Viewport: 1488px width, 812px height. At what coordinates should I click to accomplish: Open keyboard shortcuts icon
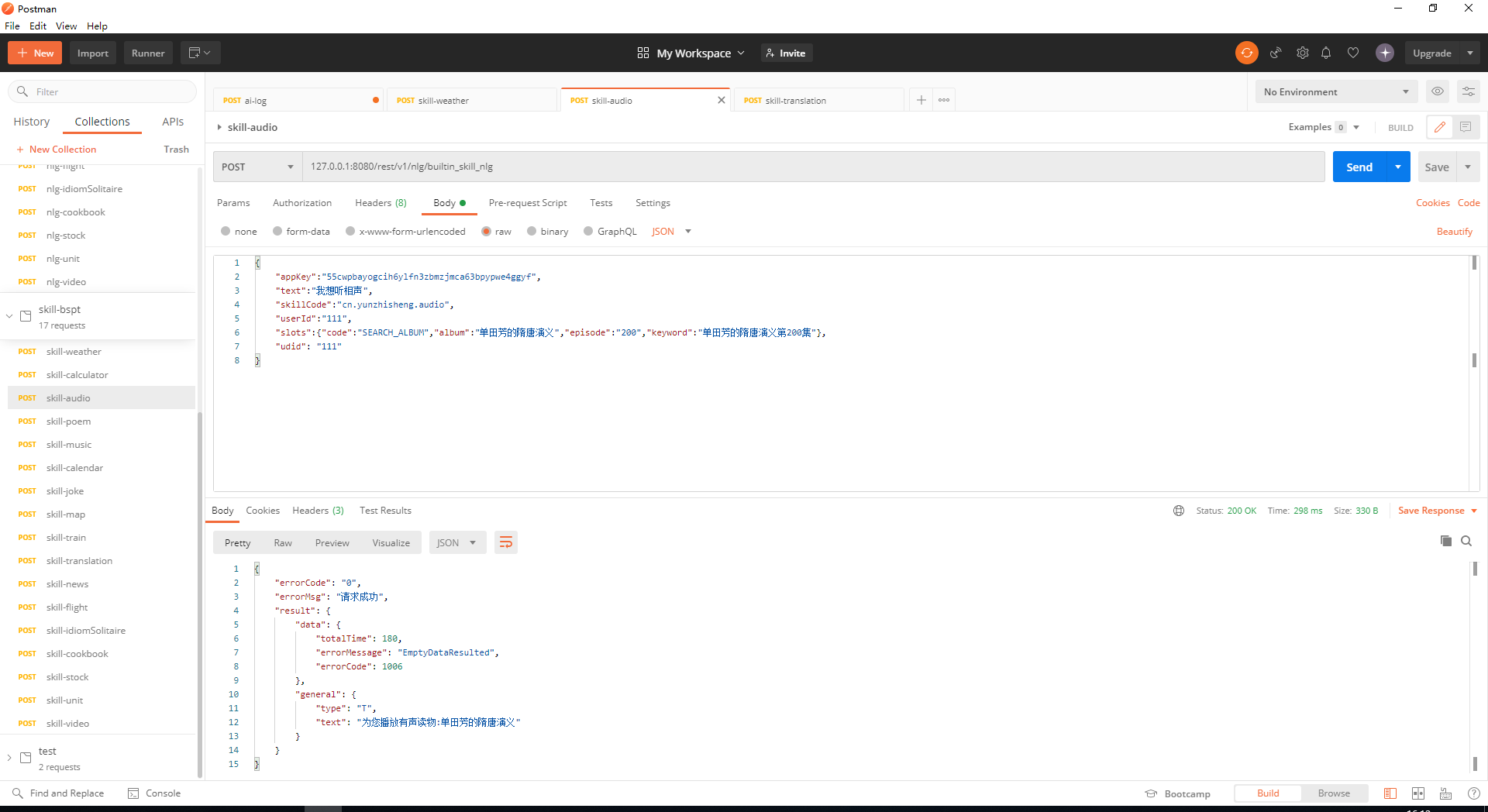point(1446,793)
